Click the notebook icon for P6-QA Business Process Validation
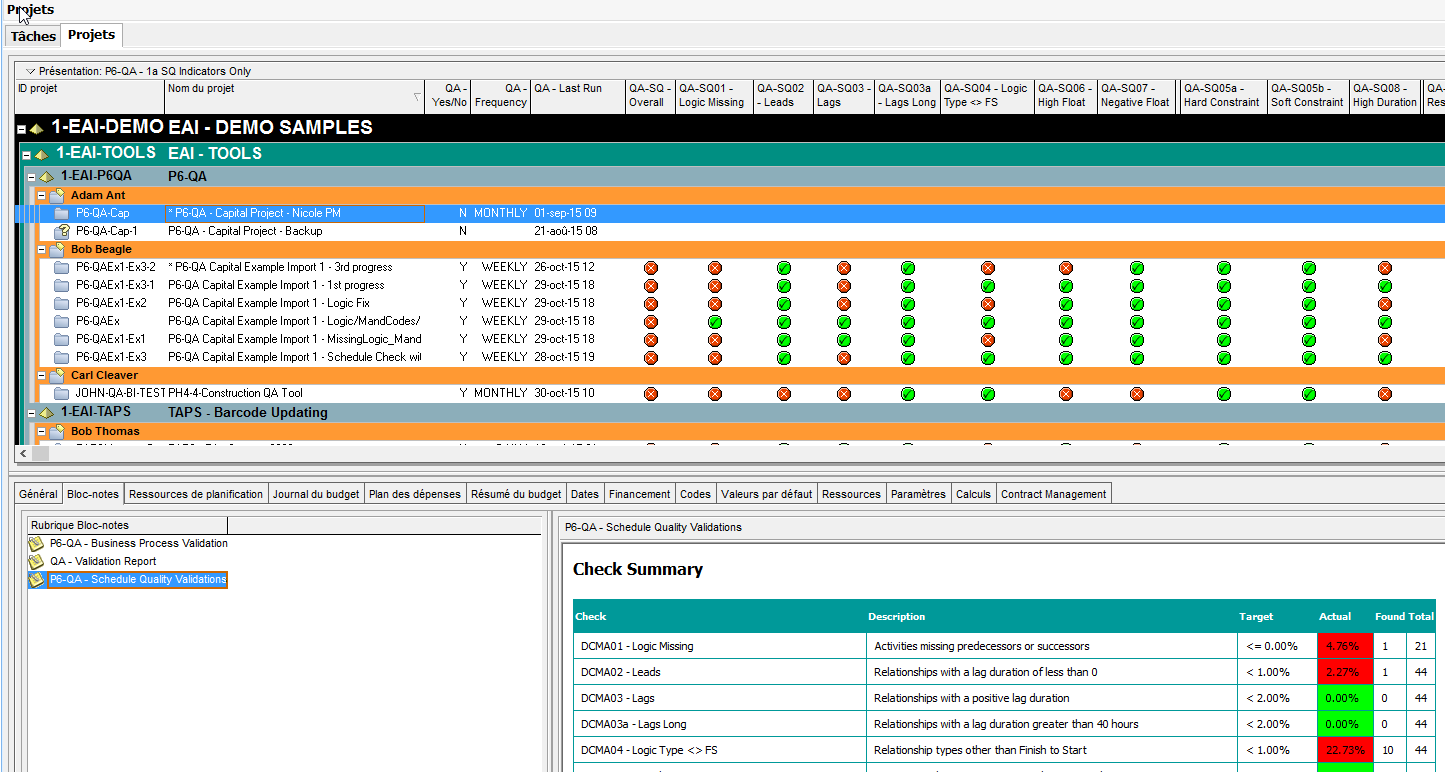The height and width of the screenshot is (772, 1445). (37, 543)
